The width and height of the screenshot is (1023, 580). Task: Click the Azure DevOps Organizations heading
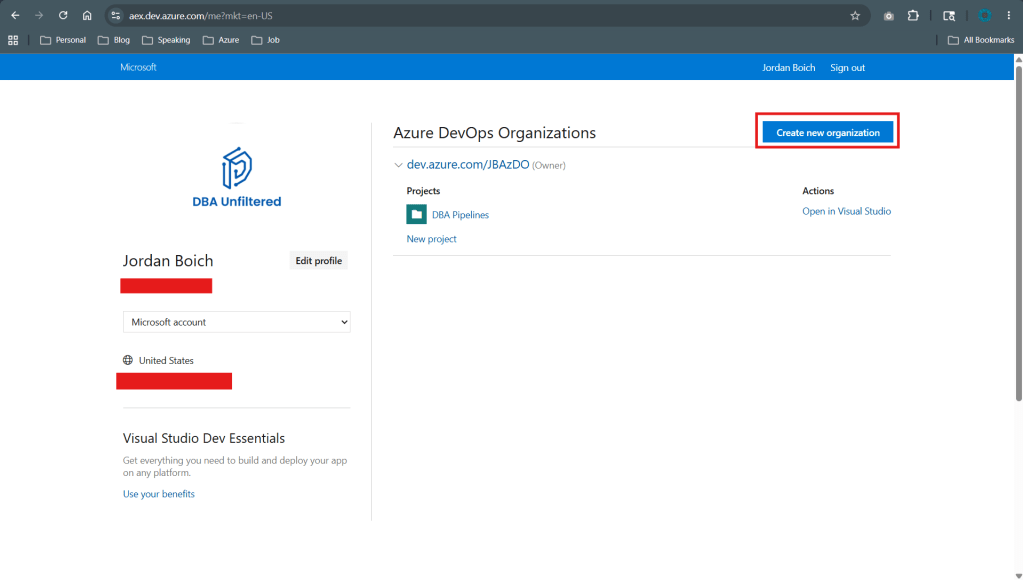(x=495, y=132)
